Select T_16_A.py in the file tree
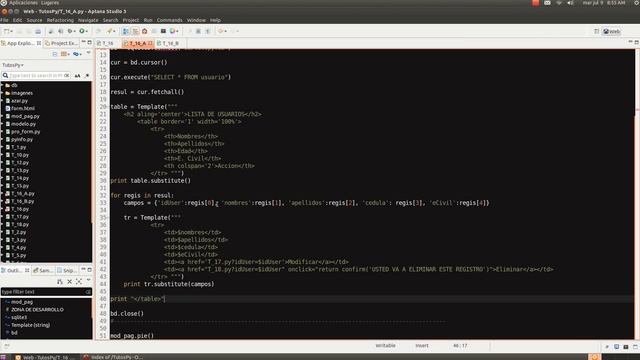640x360 pixels. (x=23, y=193)
